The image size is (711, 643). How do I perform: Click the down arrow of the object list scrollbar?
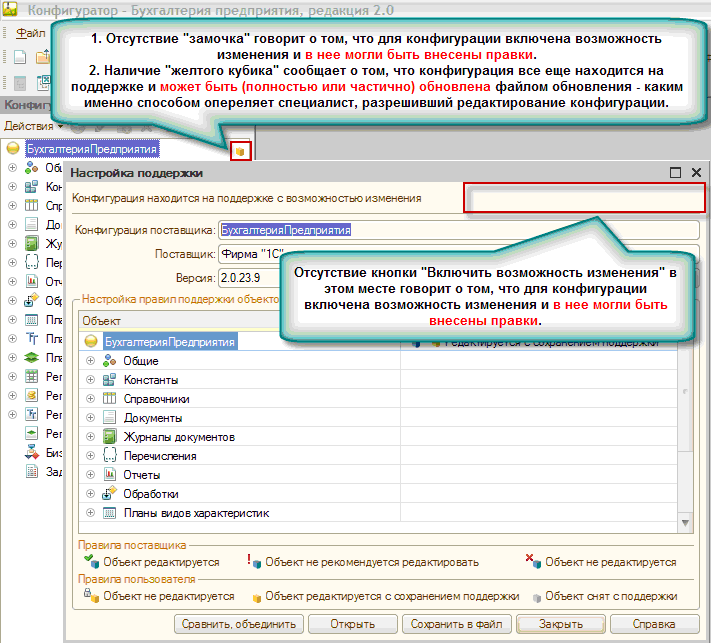click(x=686, y=523)
